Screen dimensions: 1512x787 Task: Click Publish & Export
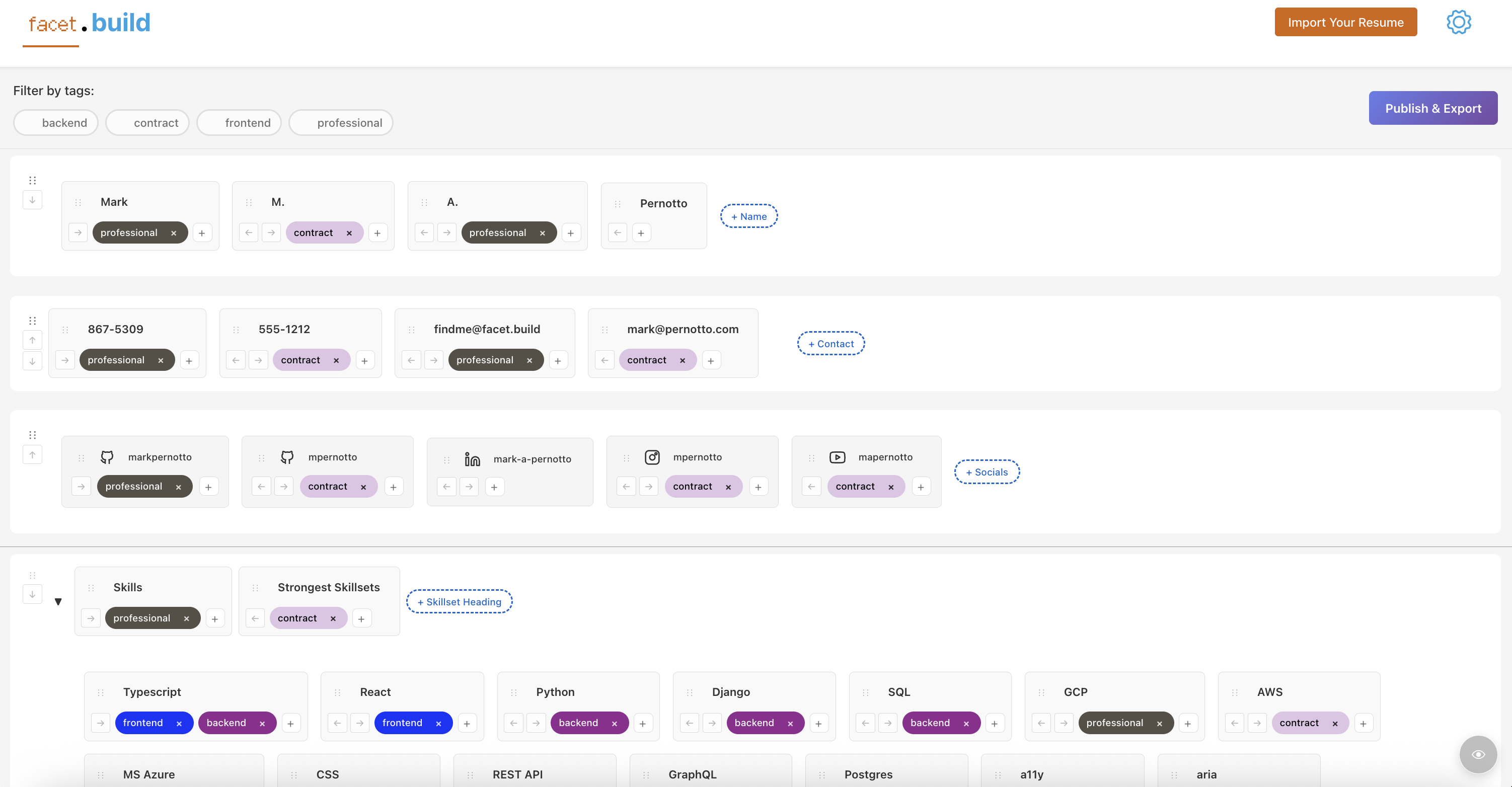pos(1433,108)
